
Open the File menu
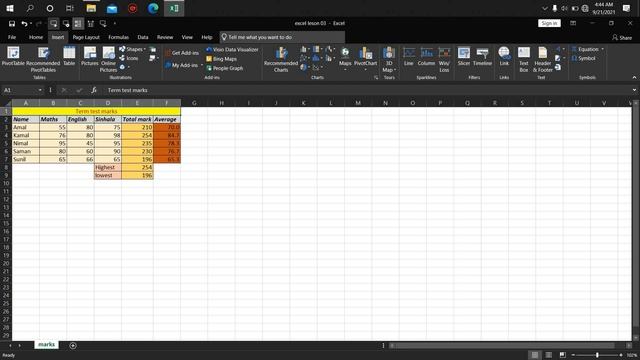tap(12, 37)
